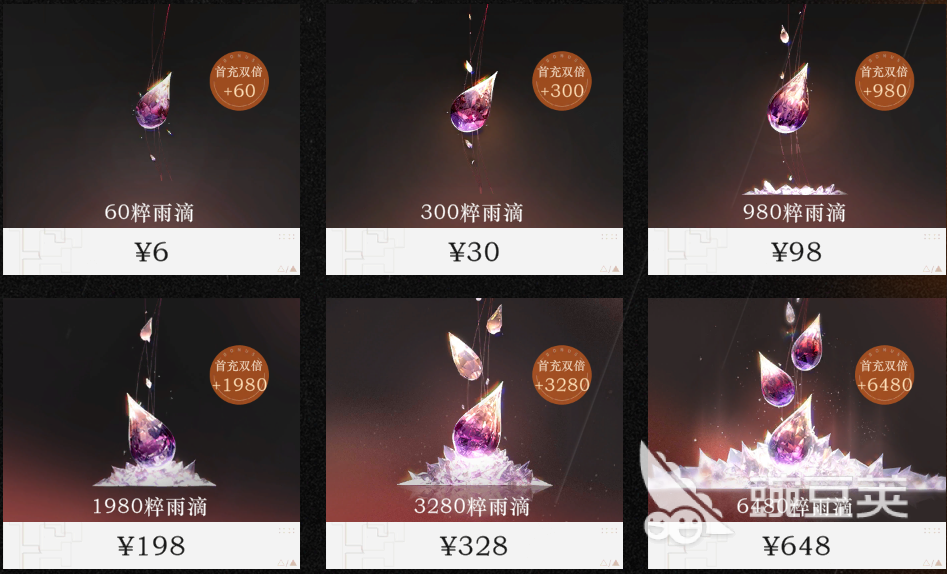Click the +60 first-recharge bonus badge
This screenshot has height=574, width=947.
(x=239, y=81)
